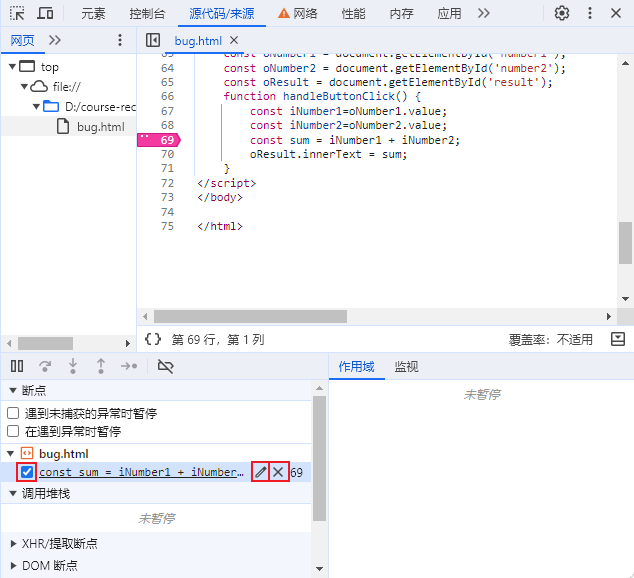This screenshot has height=578, width=634.
Task: Switch to the 元素 tab
Action: tap(93, 14)
